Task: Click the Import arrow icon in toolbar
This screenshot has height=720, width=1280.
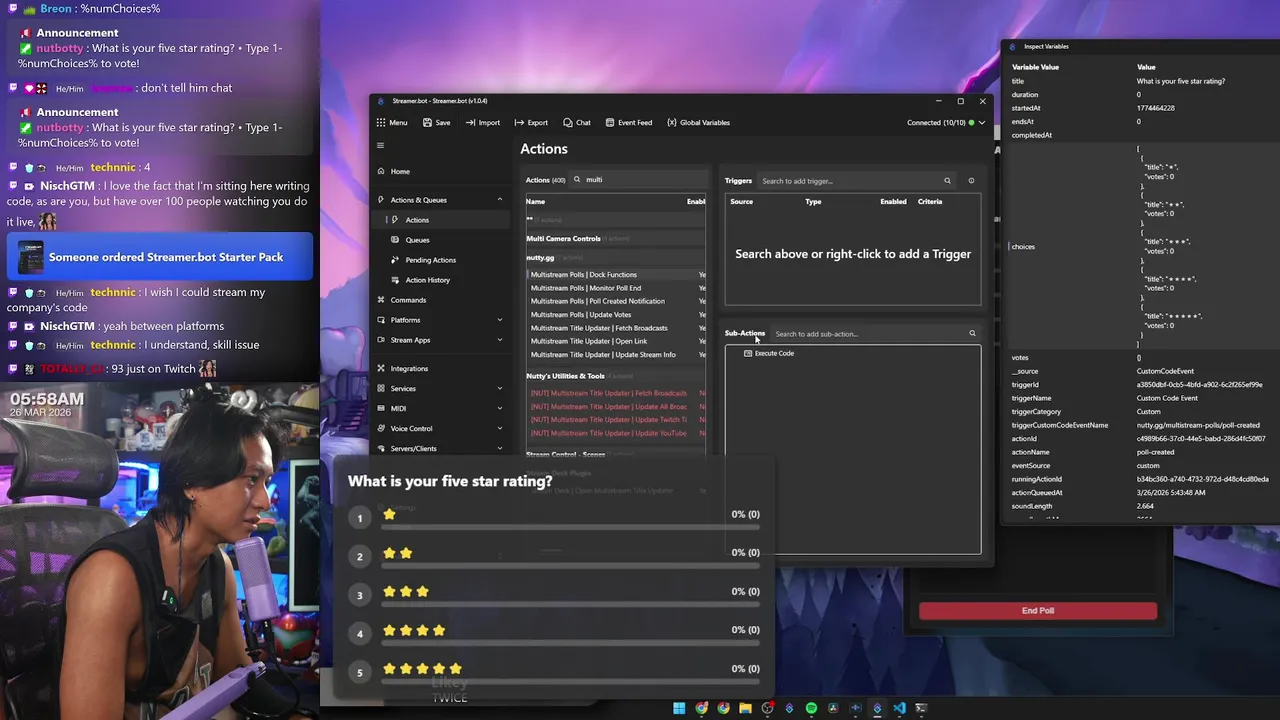Action: click(470, 123)
